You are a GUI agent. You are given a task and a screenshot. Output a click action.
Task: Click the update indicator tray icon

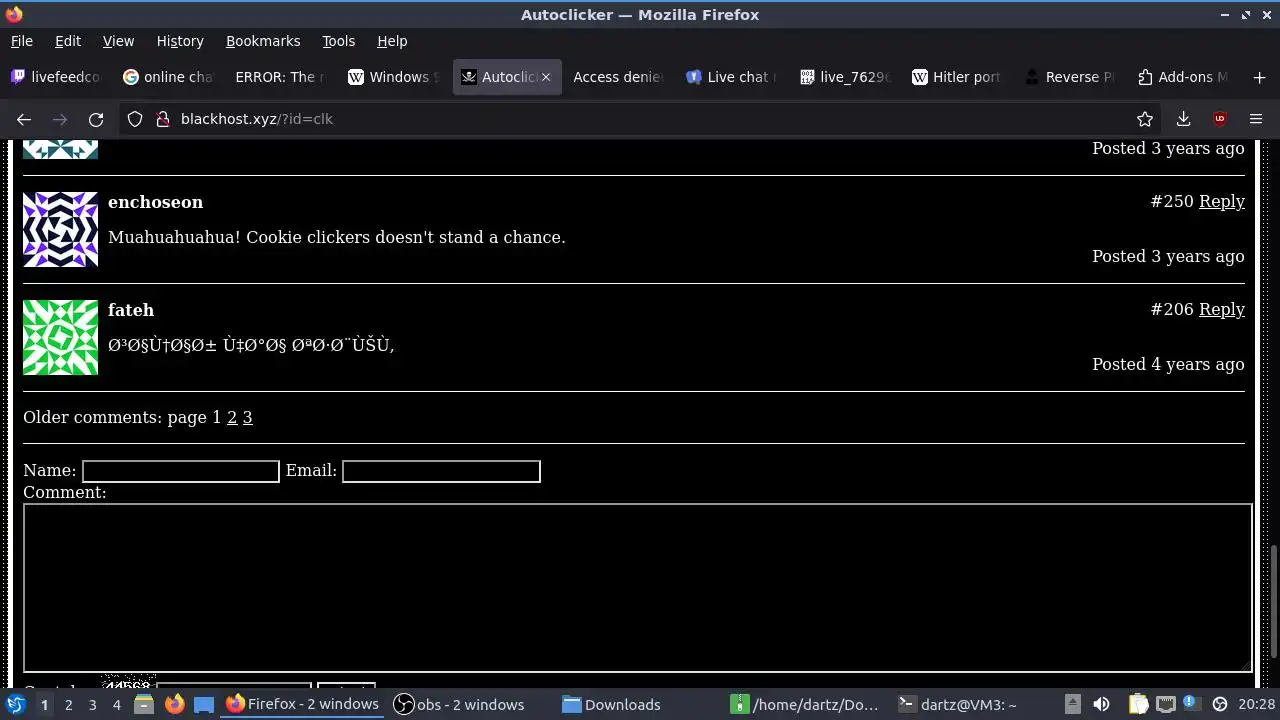1219,704
